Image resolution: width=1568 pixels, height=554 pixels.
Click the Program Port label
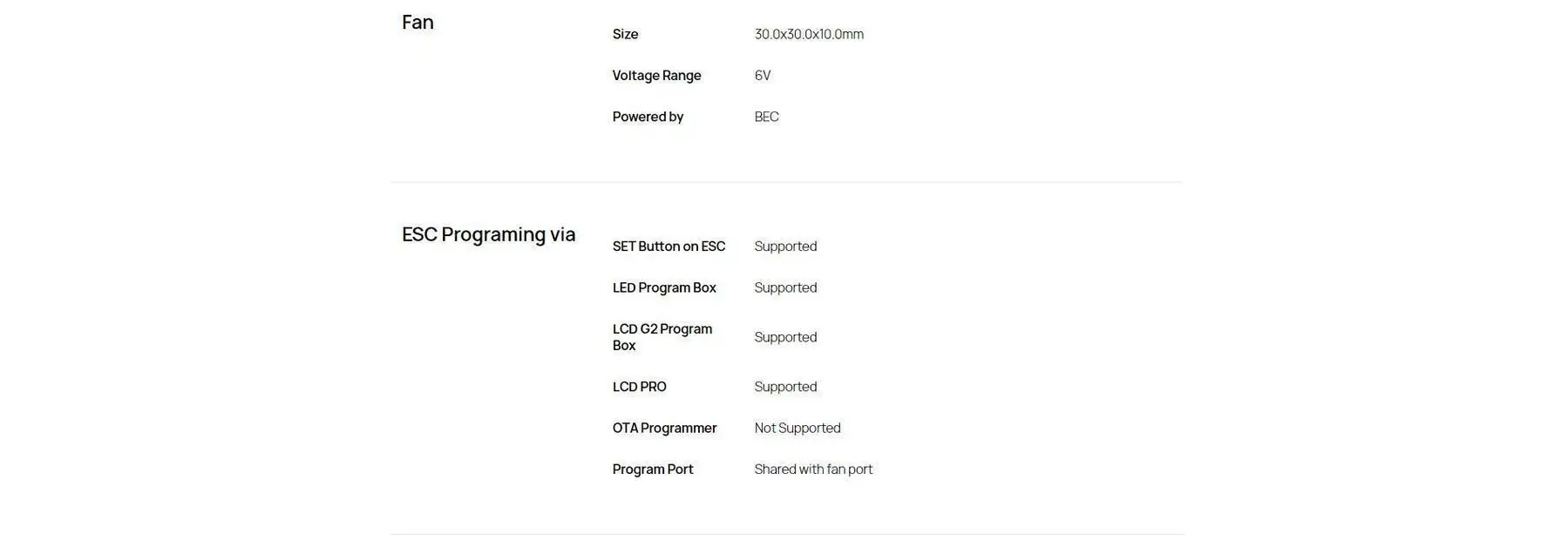tap(653, 470)
